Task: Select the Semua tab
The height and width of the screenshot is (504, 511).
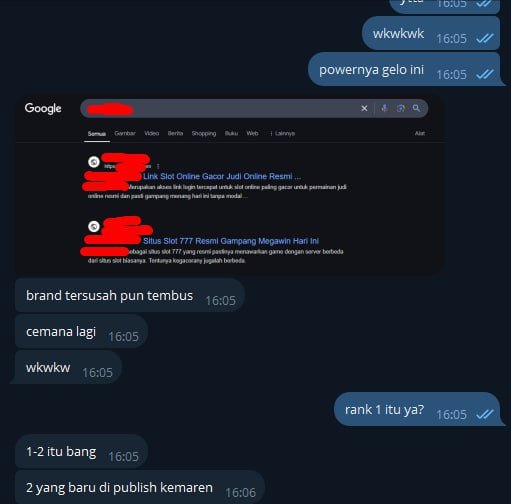Action: coord(97,134)
